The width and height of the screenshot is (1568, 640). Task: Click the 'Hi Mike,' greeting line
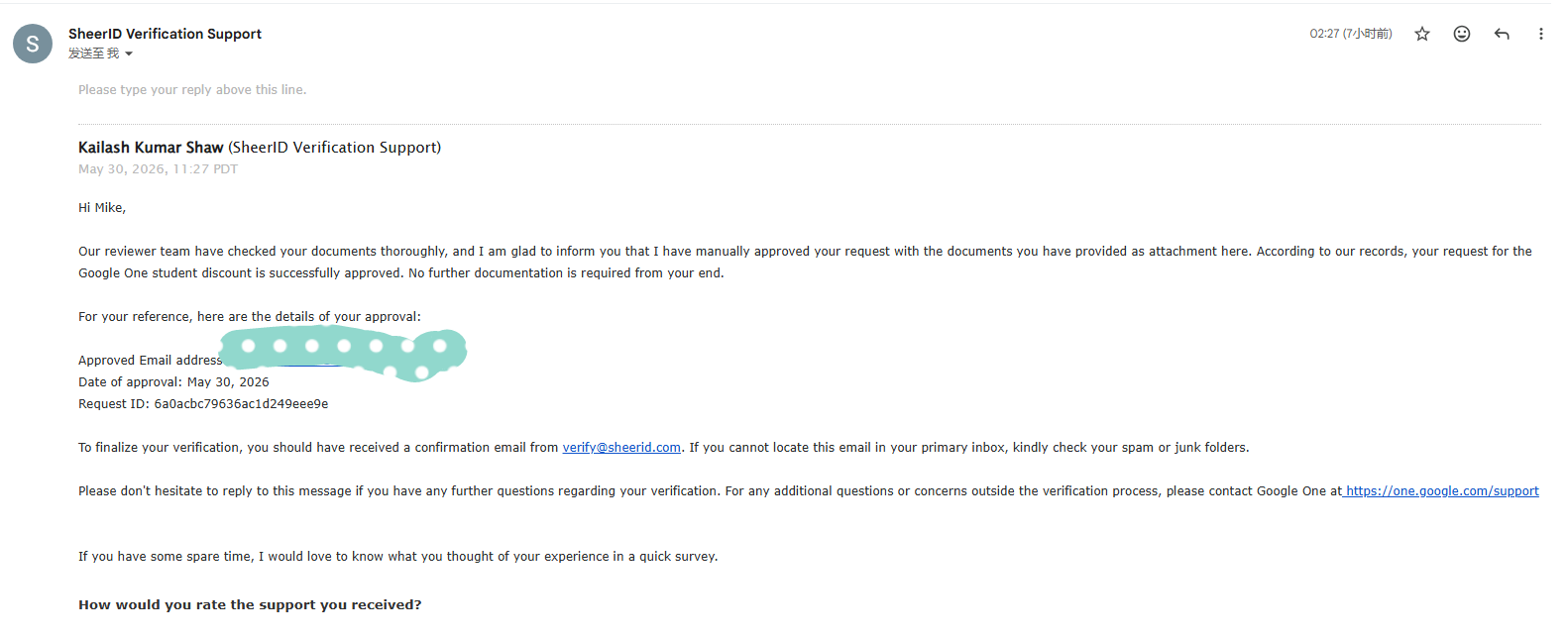pyautogui.click(x=102, y=208)
